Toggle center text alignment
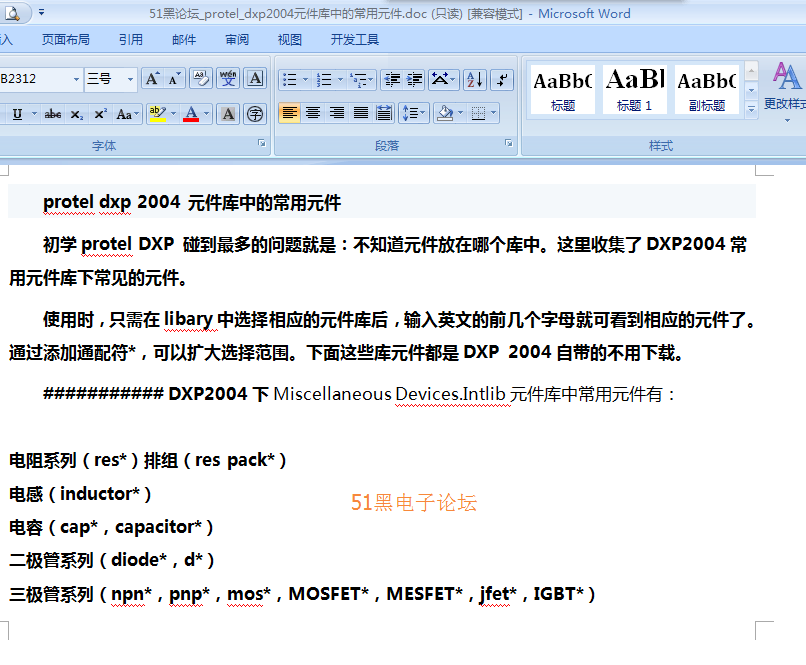Viewport: 806px width, 665px height. pos(313,113)
